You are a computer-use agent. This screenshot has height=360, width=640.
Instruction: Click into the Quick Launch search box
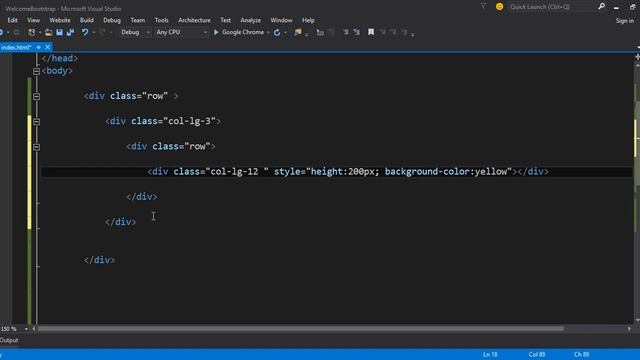551,7
